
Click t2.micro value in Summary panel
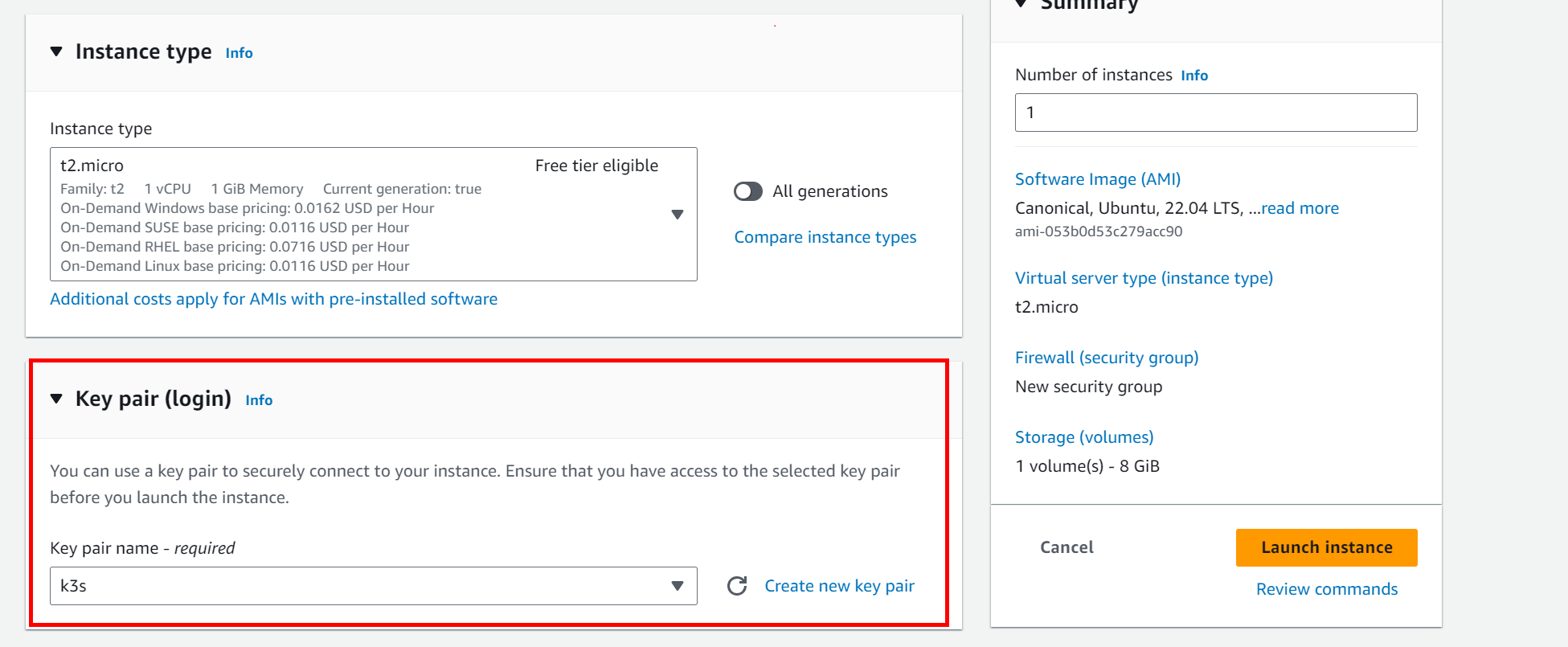(x=1046, y=307)
